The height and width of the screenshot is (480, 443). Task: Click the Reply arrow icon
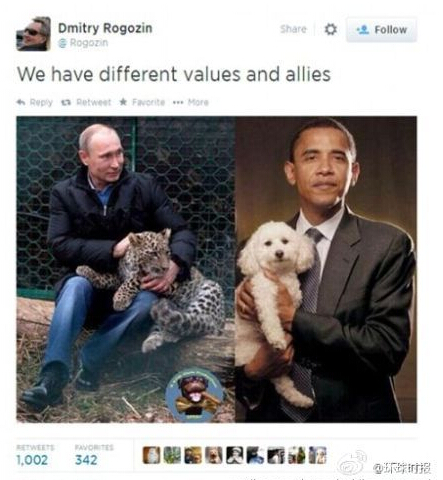[x=21, y=102]
